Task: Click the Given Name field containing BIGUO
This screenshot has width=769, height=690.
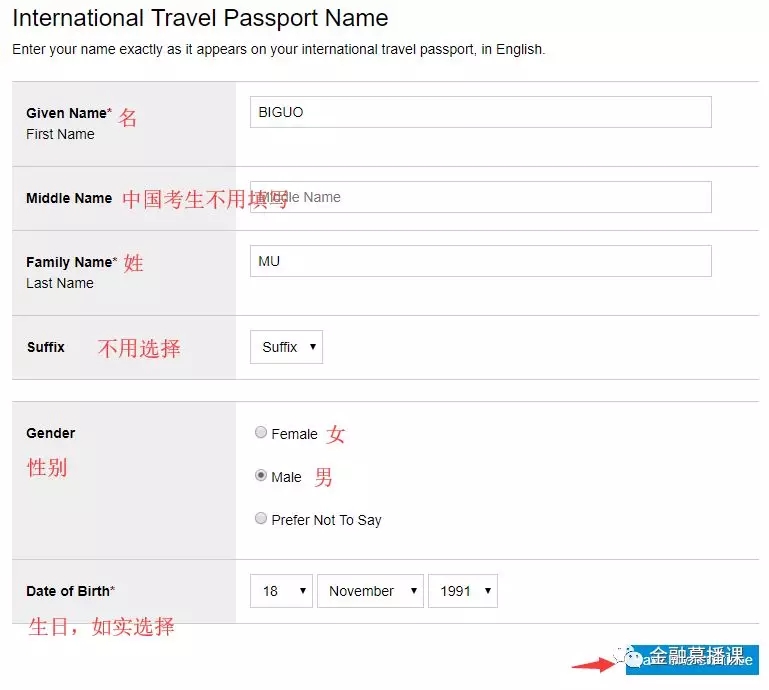Action: 480,112
